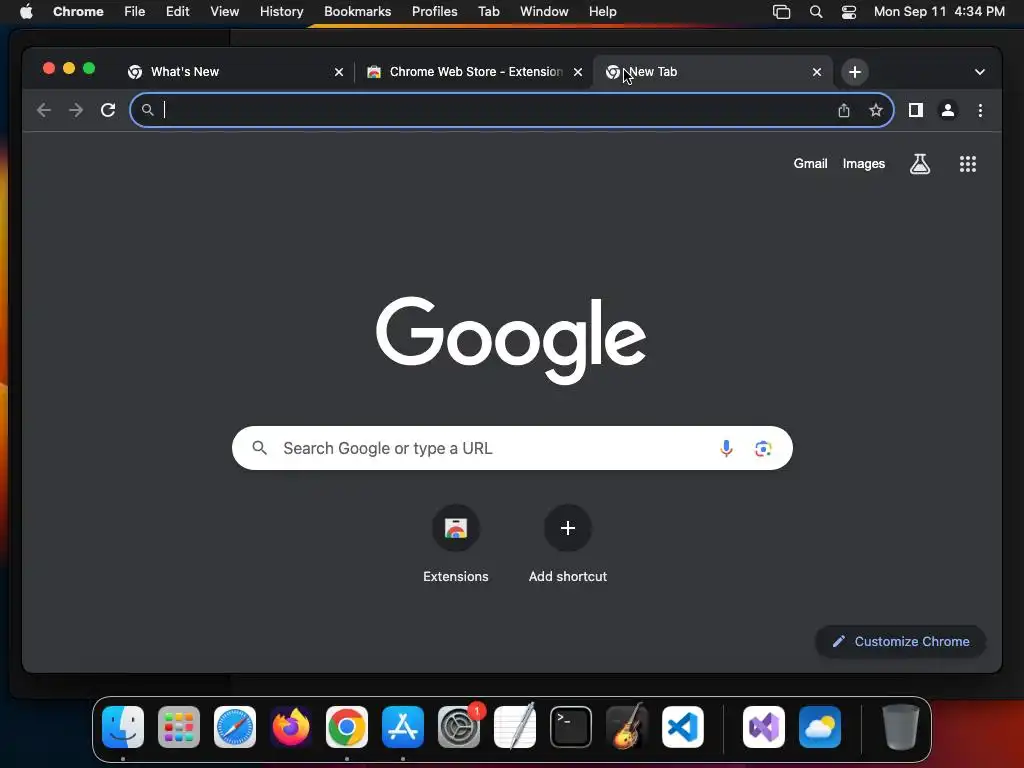Open TextEdit from the Dock
Image resolution: width=1024 pixels, height=768 pixels.
tap(515, 727)
